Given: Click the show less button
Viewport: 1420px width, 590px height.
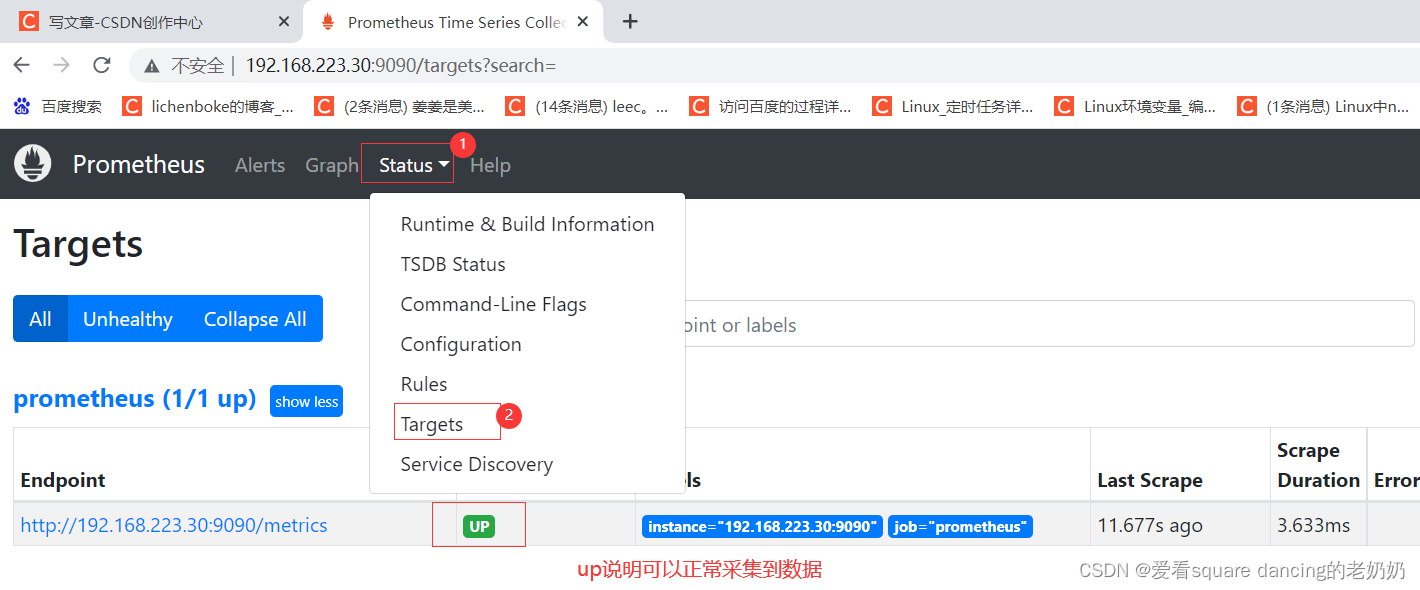Looking at the screenshot, I should [x=306, y=401].
